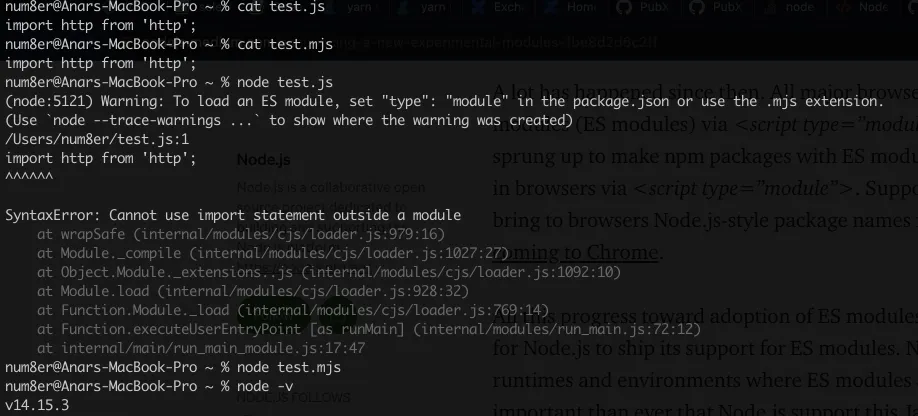Click the v14.15.3 version output

pos(36,406)
